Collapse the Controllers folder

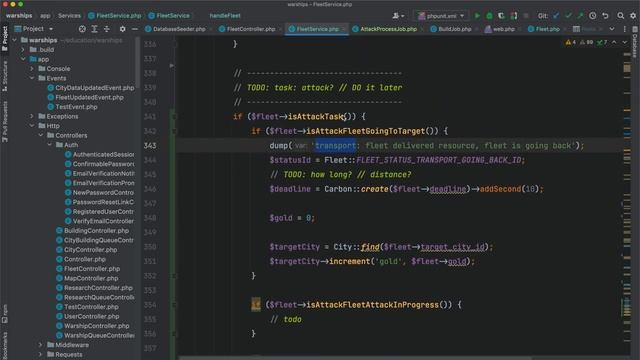pos(41,135)
